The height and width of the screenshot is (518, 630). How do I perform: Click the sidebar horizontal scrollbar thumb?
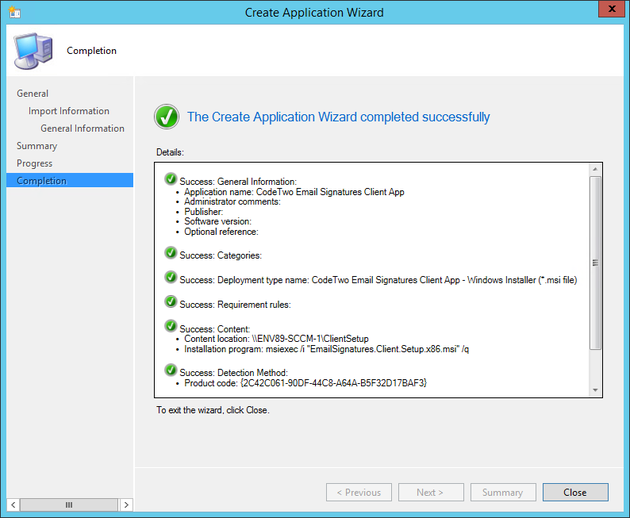coord(69,505)
